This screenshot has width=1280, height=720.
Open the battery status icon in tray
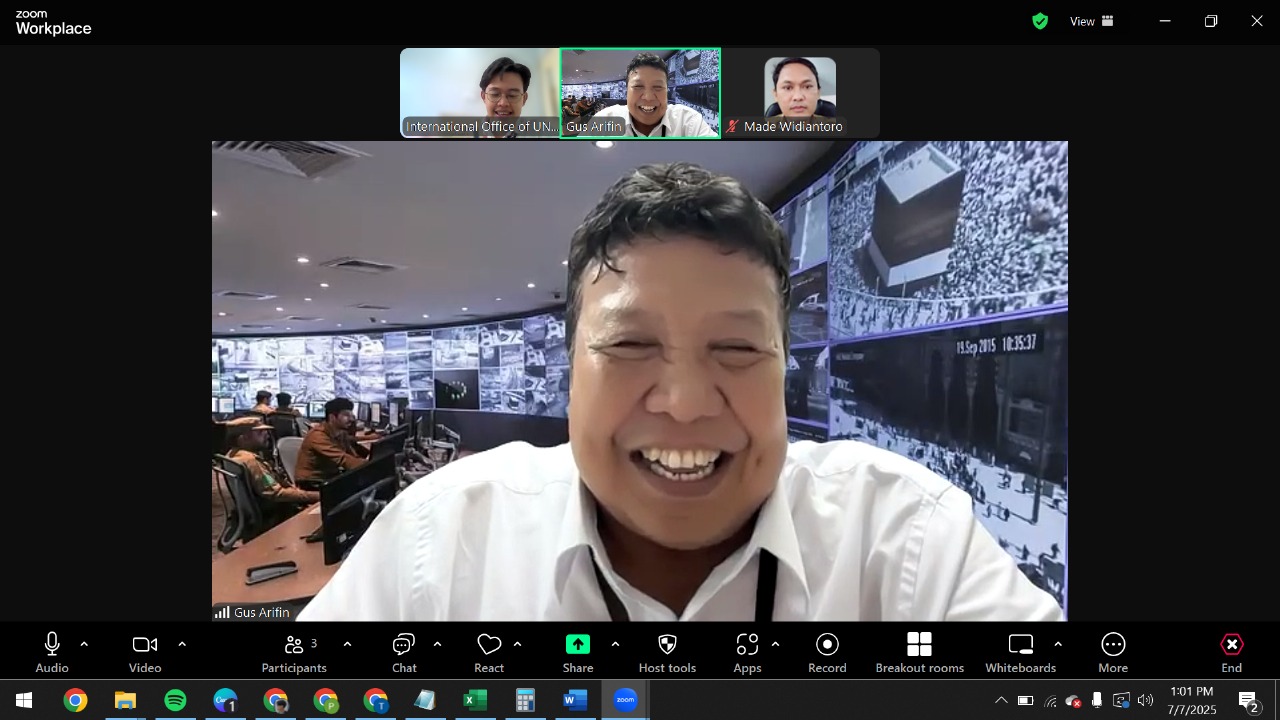[x=1025, y=700]
